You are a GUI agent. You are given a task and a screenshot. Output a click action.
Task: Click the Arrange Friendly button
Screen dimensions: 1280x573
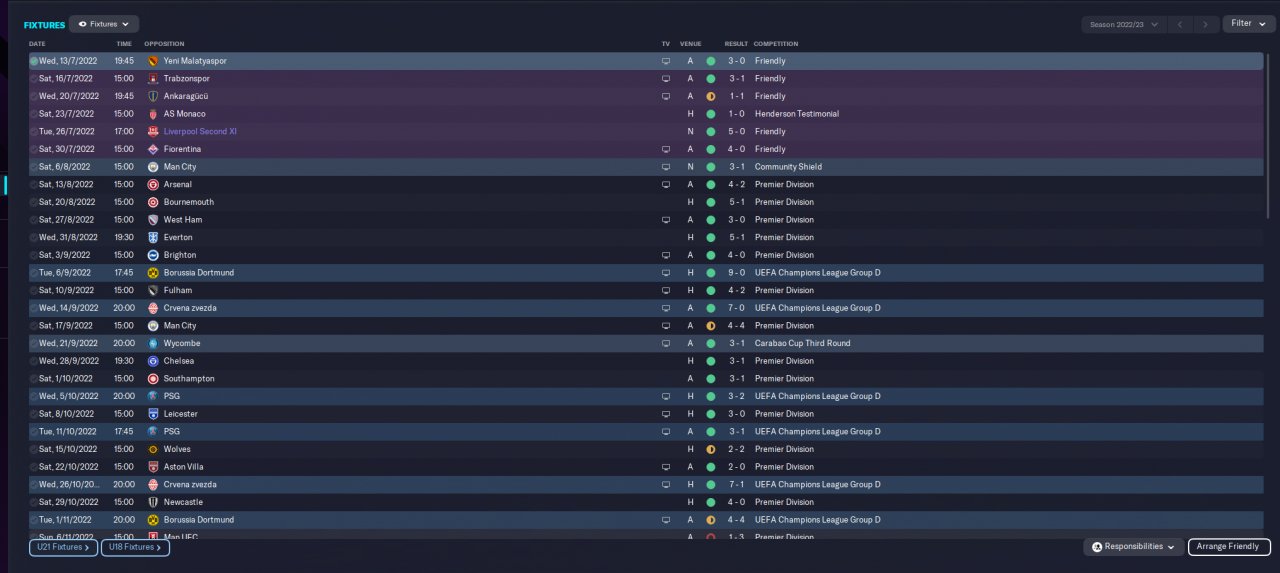(1229, 547)
